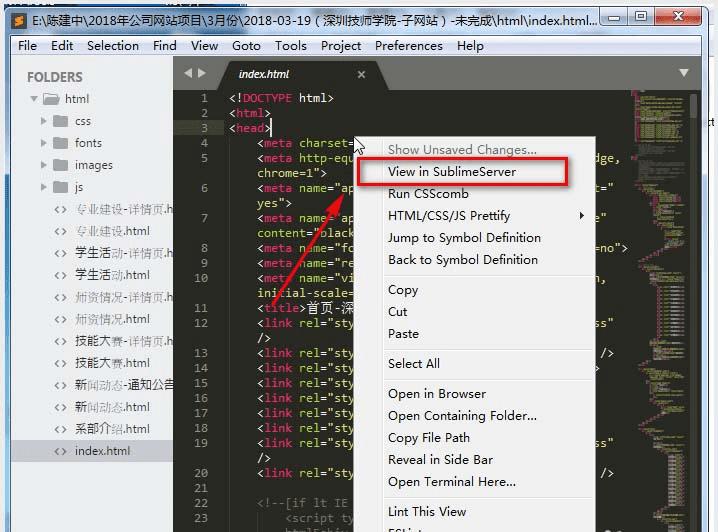Click file icon beside 师资情况.html
Viewport: 718px width, 532px height.
point(60,319)
